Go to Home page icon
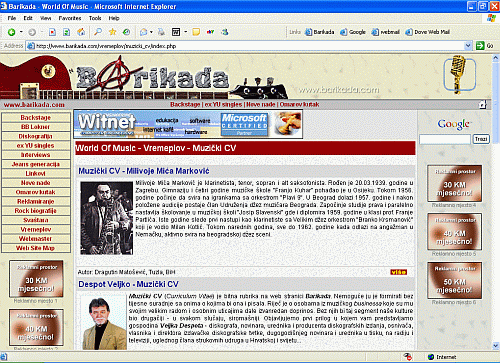This screenshot has width=500, height=363. pyautogui.click(x=81, y=32)
